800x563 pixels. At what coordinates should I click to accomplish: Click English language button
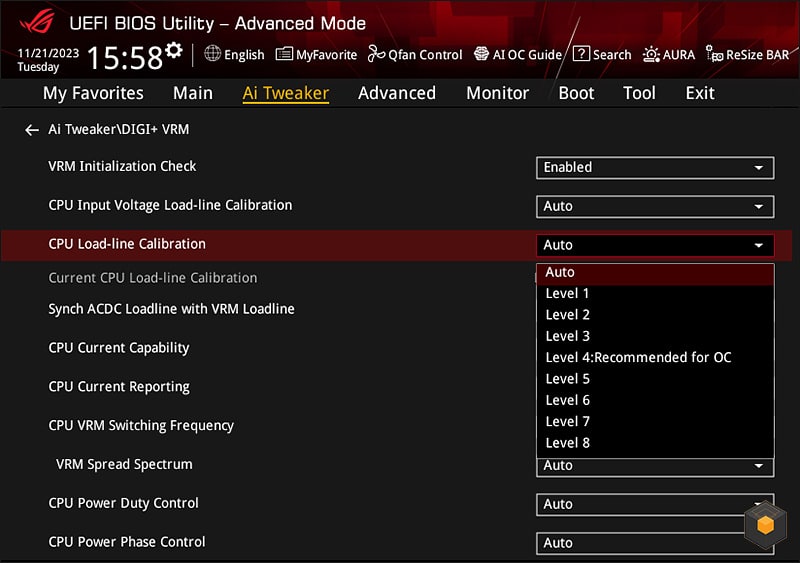click(x=244, y=55)
